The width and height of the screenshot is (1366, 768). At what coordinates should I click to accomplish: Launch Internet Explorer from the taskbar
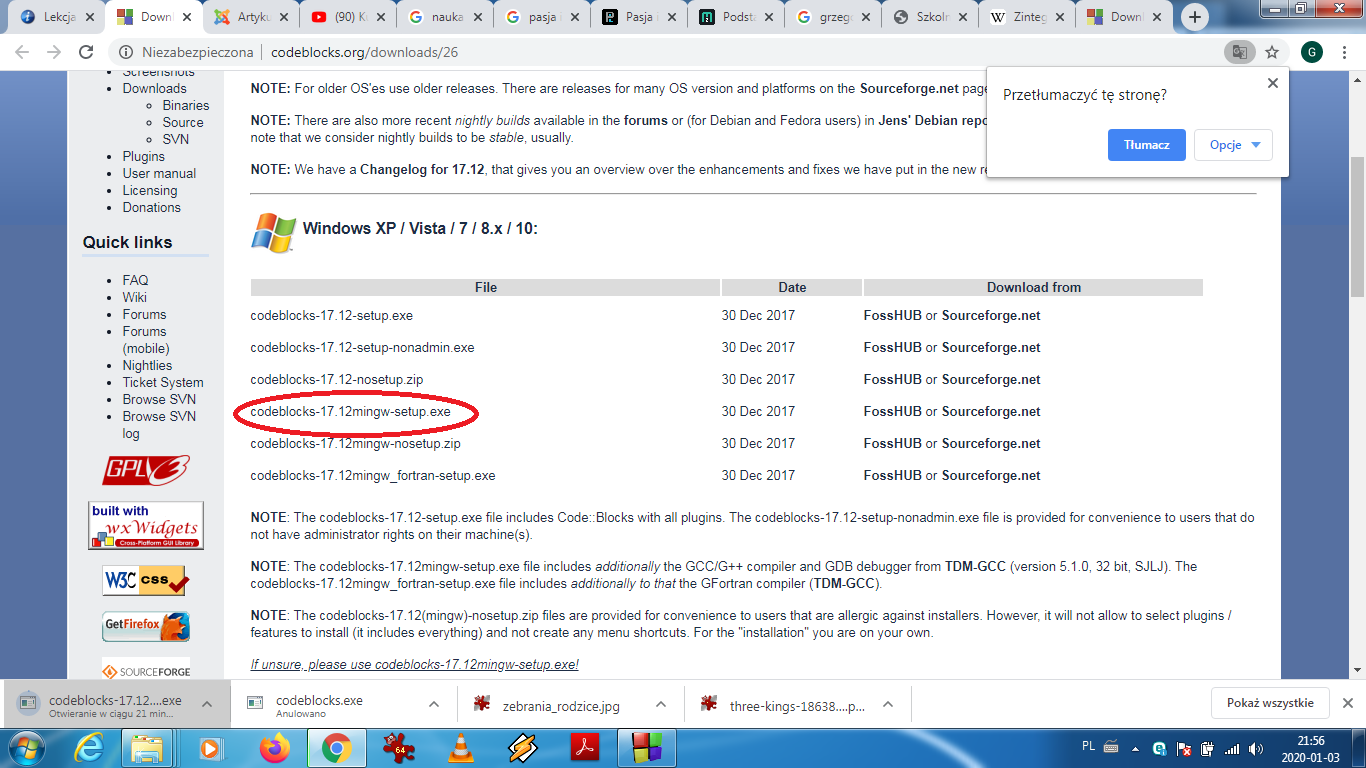[x=88, y=747]
